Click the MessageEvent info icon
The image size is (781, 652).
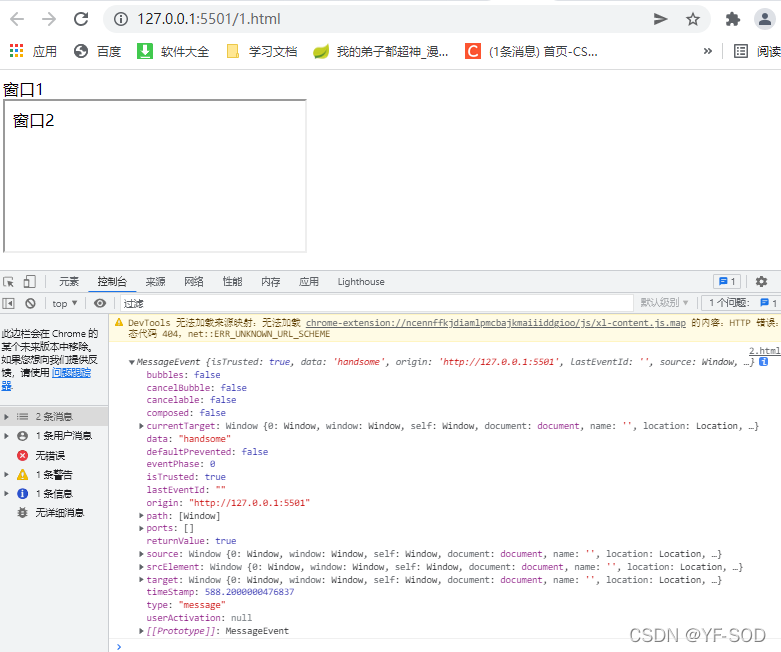point(763,362)
